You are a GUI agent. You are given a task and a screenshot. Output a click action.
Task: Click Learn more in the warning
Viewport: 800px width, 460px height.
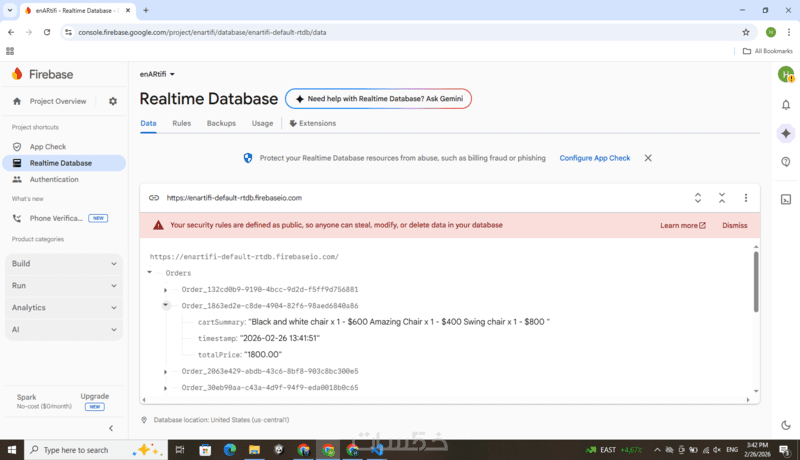pos(683,225)
